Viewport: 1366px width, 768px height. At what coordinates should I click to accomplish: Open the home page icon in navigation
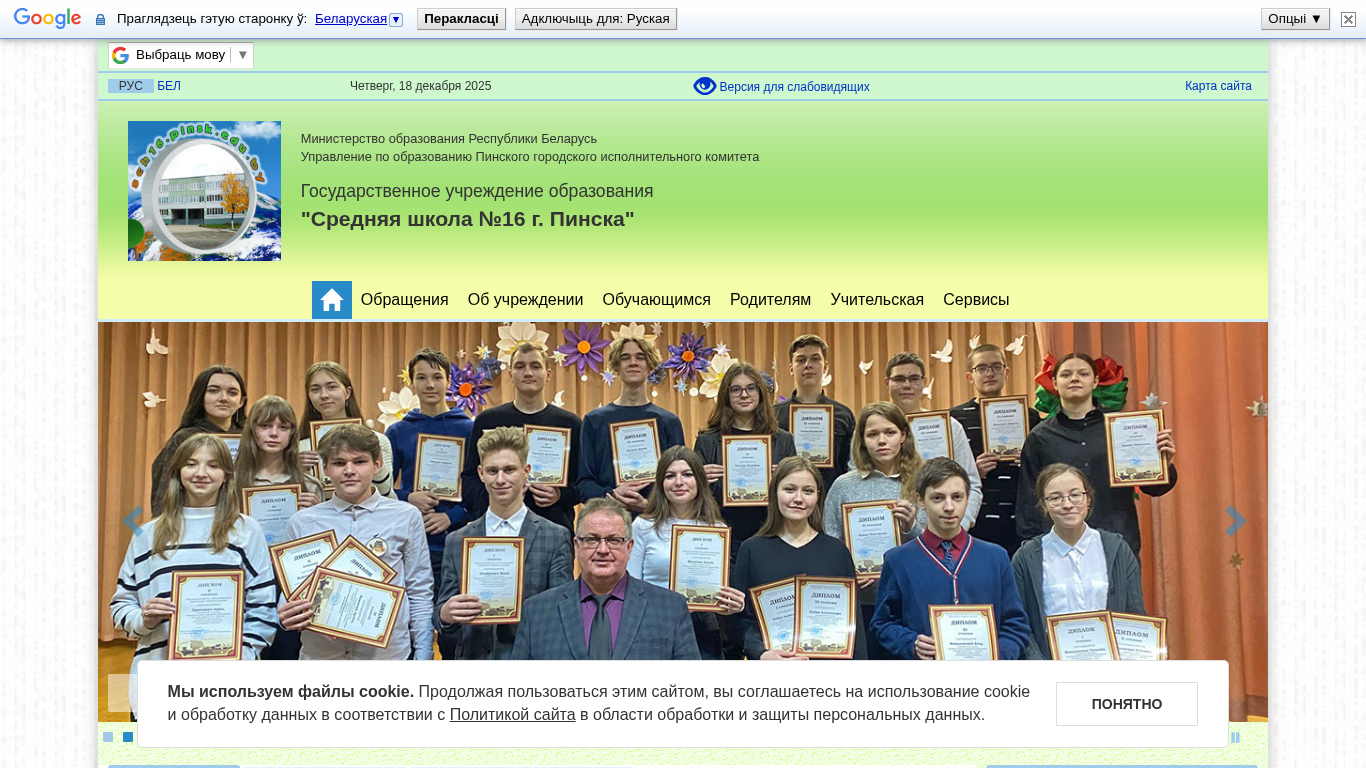point(332,300)
